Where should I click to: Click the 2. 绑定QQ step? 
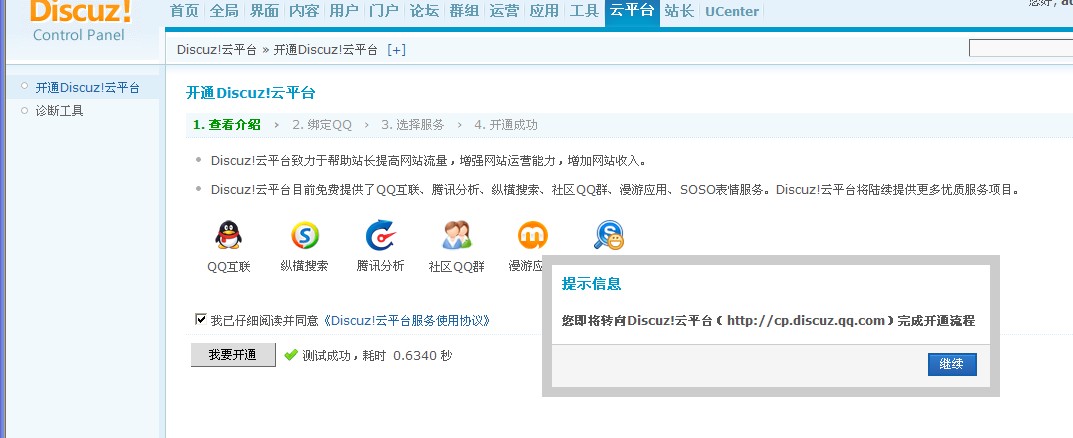pyautogui.click(x=322, y=125)
